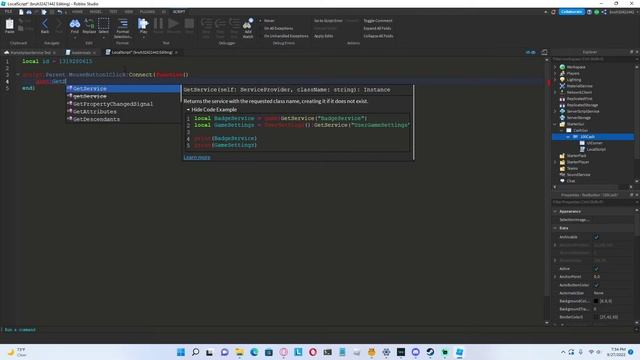Open the Learn more link
640x360 pixels.
[197, 157]
